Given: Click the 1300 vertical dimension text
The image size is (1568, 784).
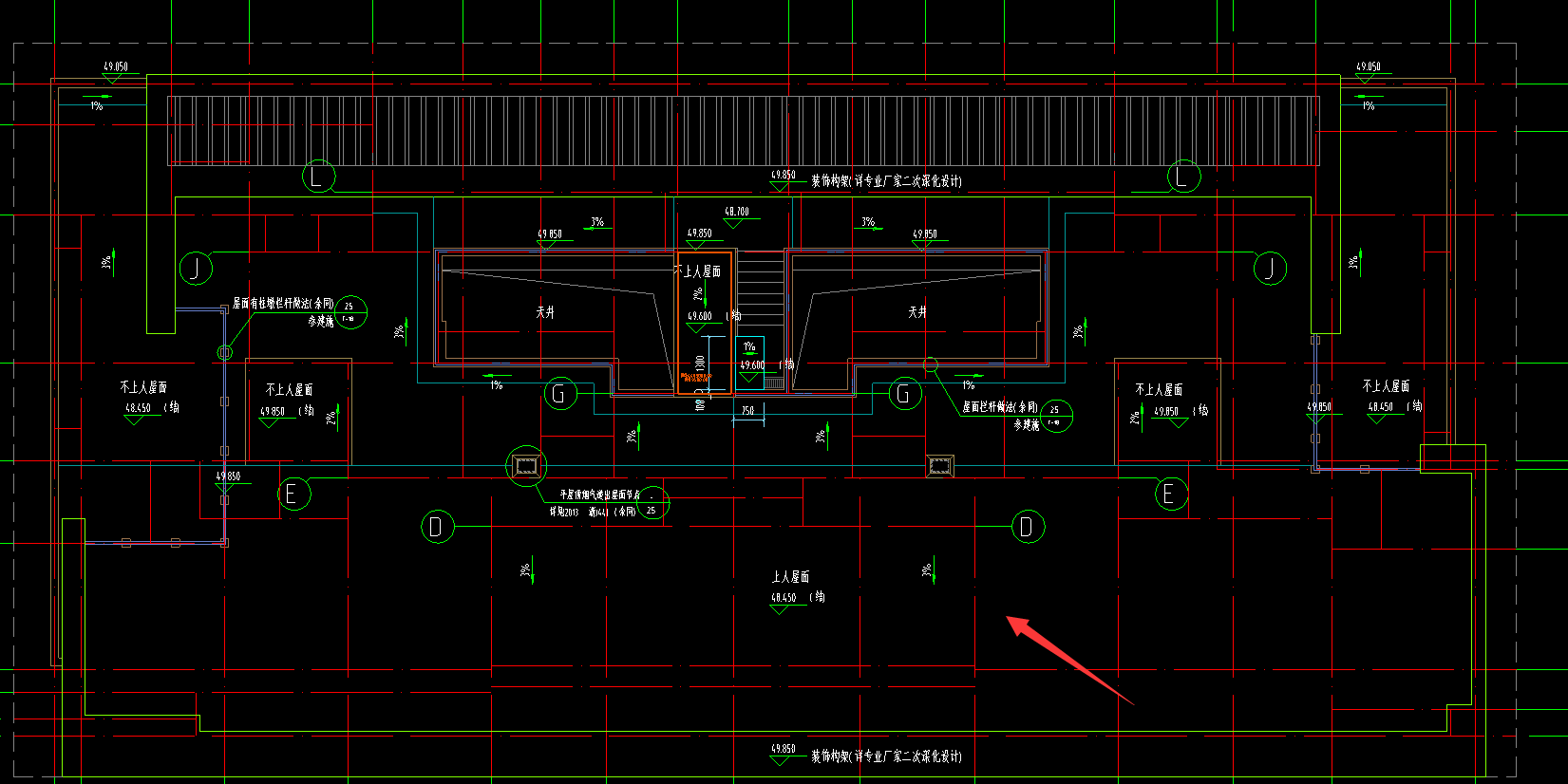Looking at the screenshot, I should (x=700, y=364).
